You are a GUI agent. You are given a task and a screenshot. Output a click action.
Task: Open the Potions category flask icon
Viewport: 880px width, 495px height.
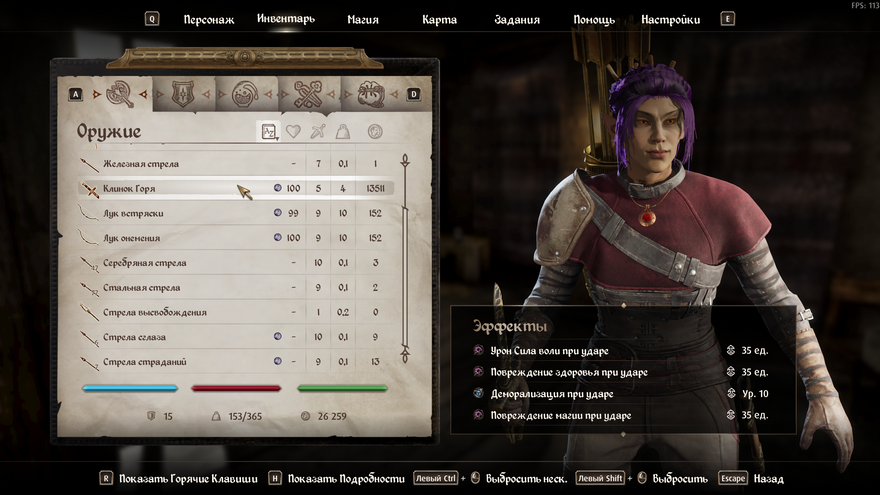245,94
